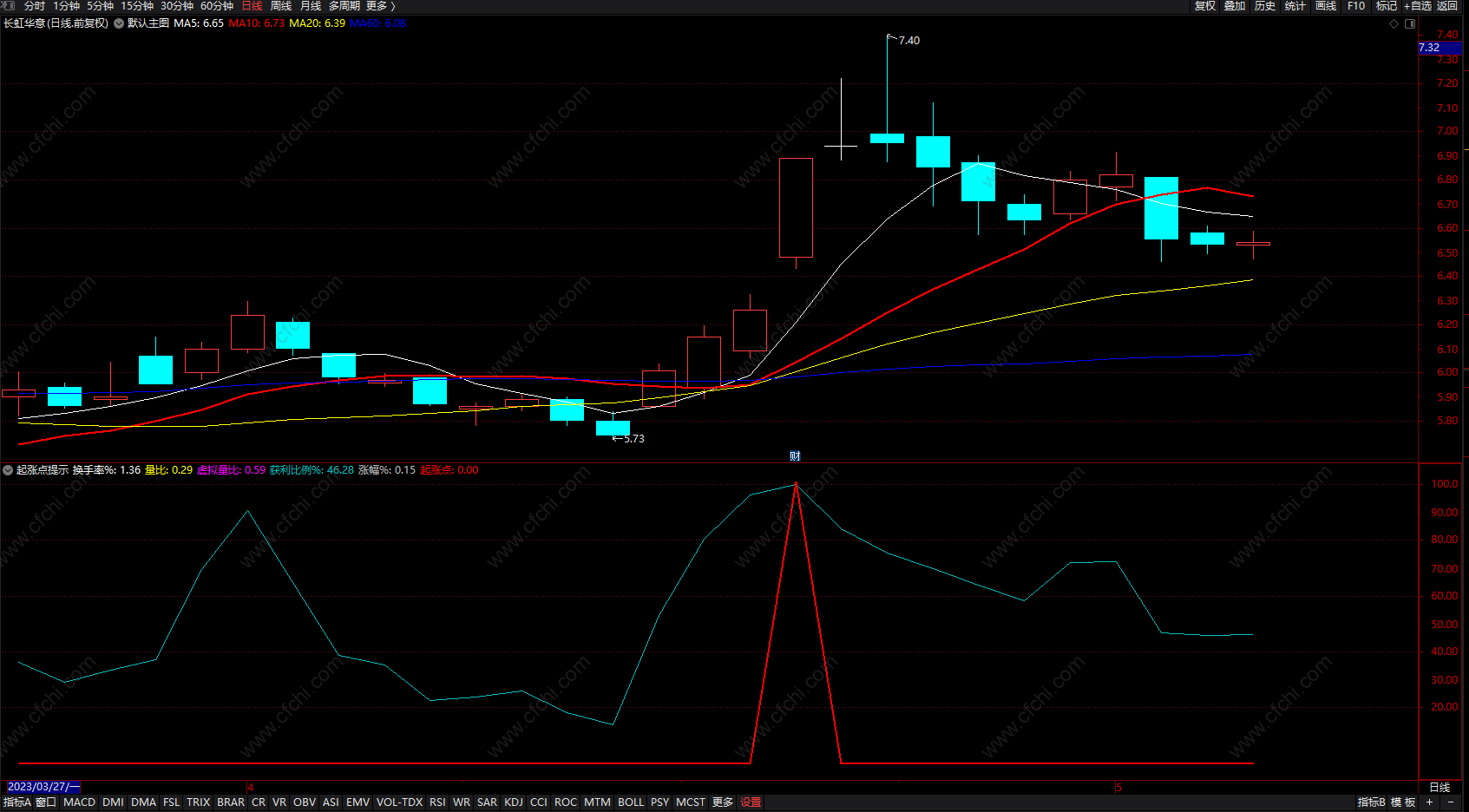This screenshot has height=812, width=1469.
Task: Toggle the side panel layout icon
Action: click(1410, 23)
